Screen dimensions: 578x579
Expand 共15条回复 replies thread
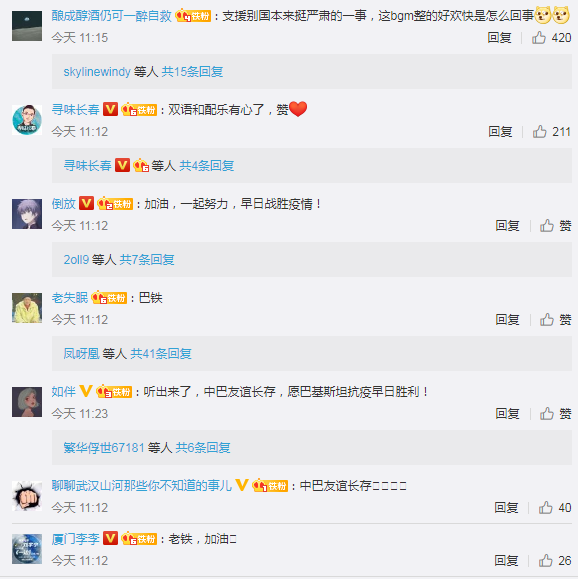pyautogui.click(x=192, y=72)
